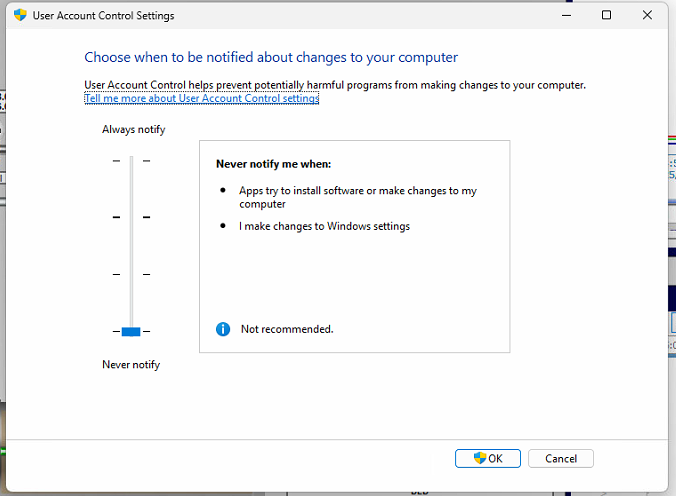Click the Not recommended text
The height and width of the screenshot is (496, 676).
(x=287, y=329)
